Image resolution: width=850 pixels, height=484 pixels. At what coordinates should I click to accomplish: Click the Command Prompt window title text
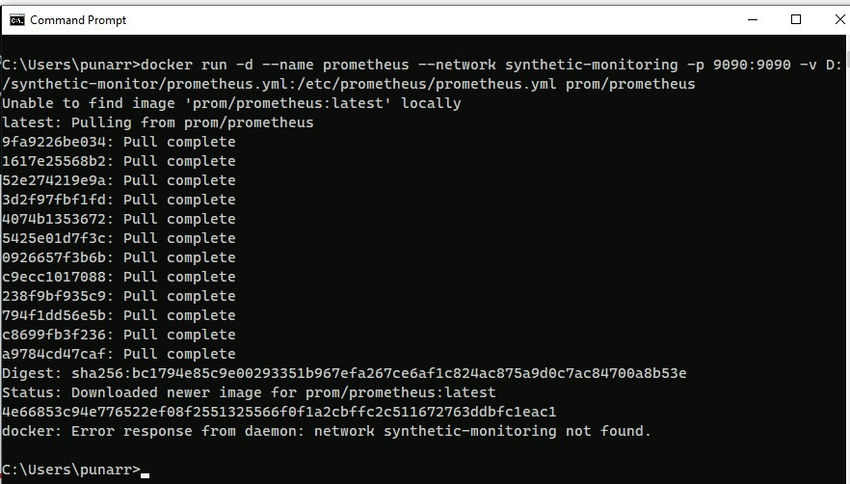78,20
